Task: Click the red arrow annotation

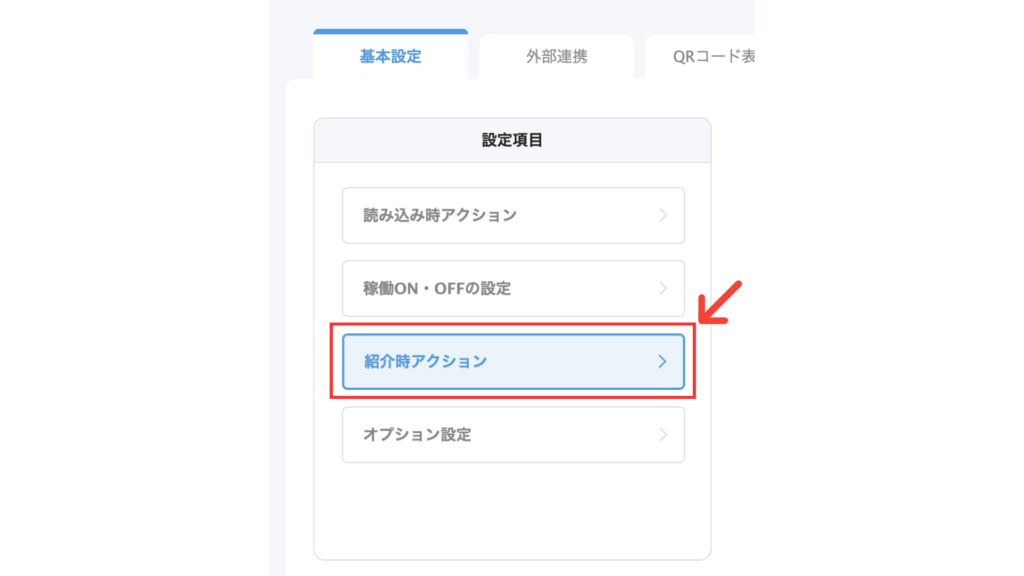Action: point(718,303)
